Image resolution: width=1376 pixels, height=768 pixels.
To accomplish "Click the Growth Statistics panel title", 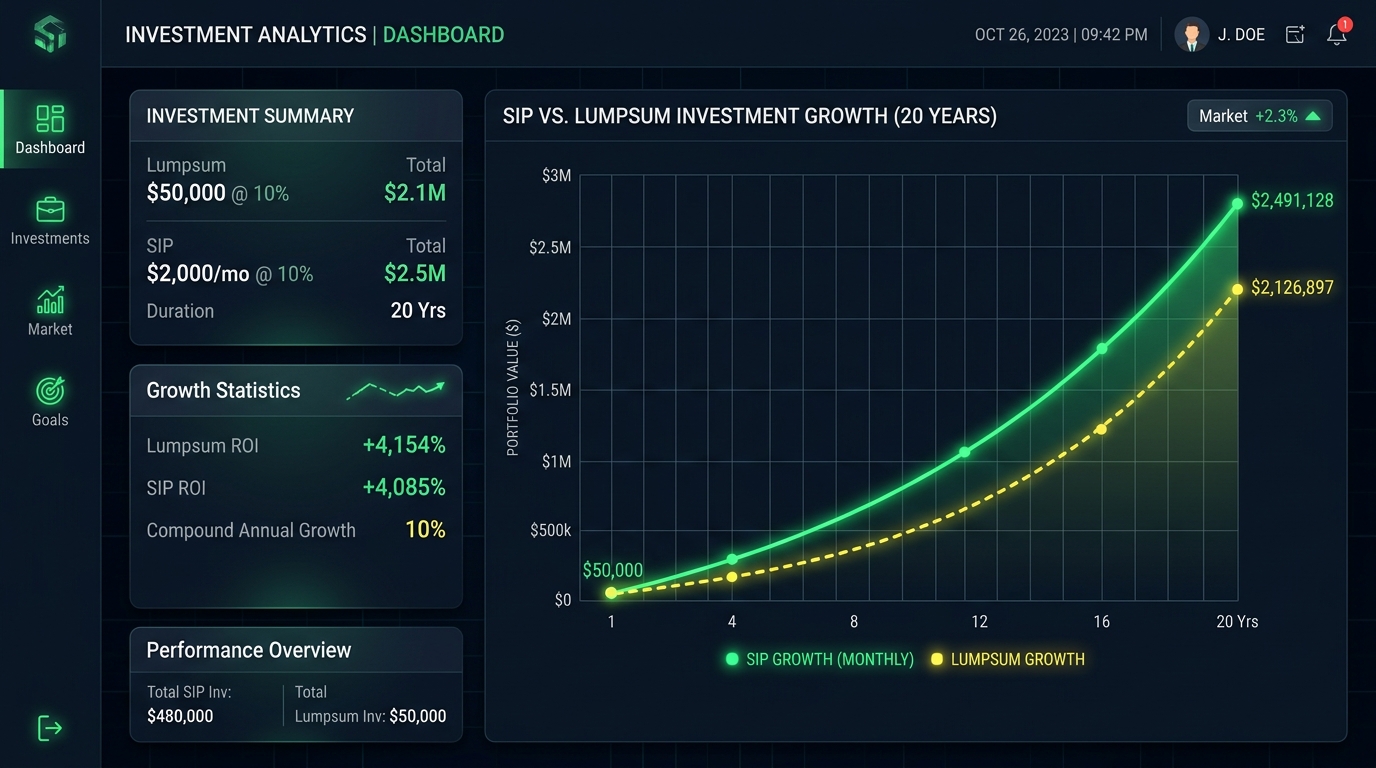I will [223, 390].
